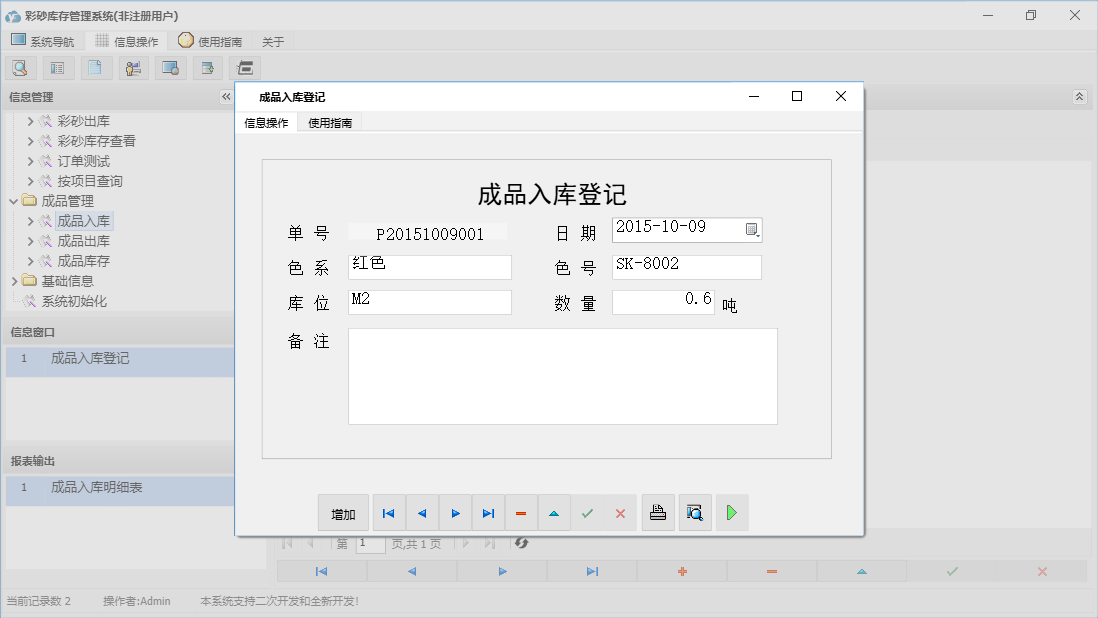Open the 日期 calendar date picker

point(753,230)
